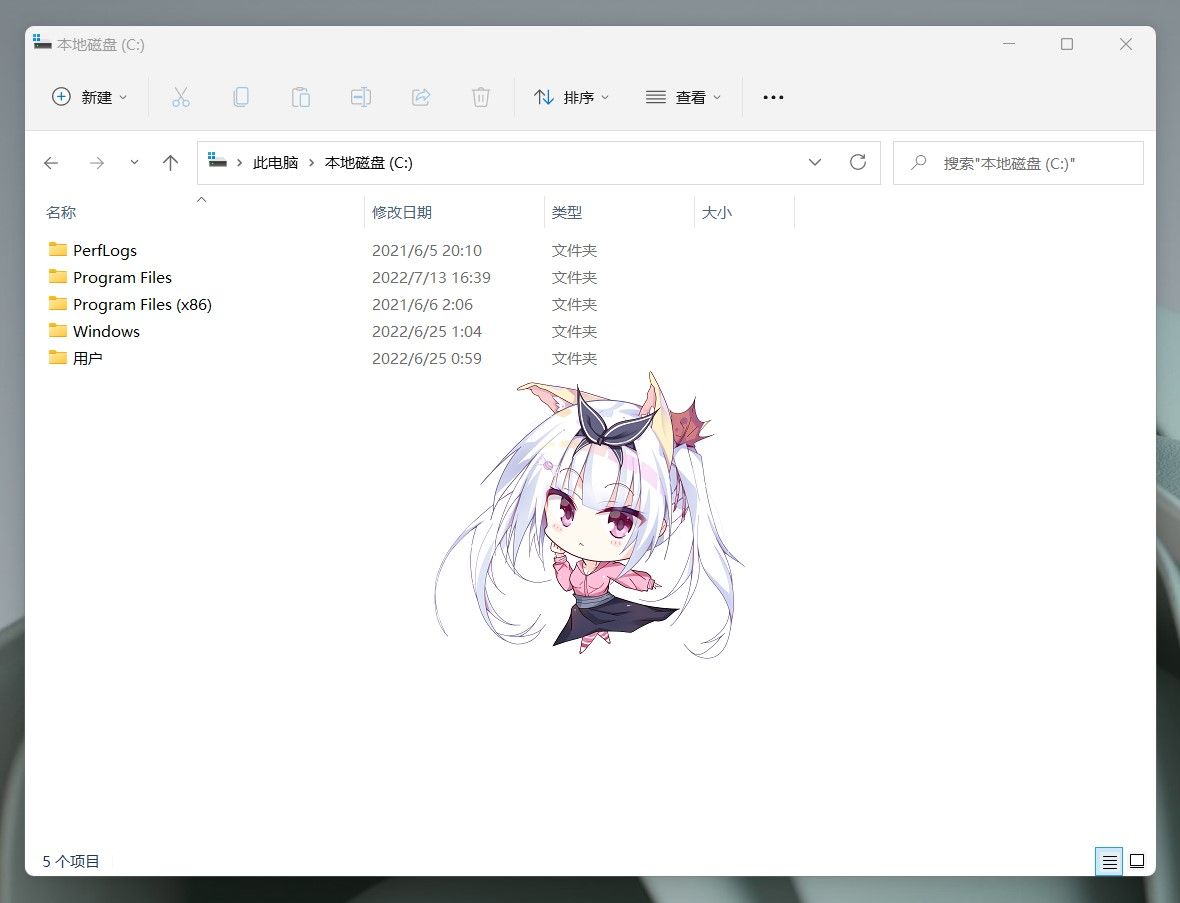Select 此电脑 in the address breadcrumb
Viewport: 1180px width, 903px height.
point(275,163)
